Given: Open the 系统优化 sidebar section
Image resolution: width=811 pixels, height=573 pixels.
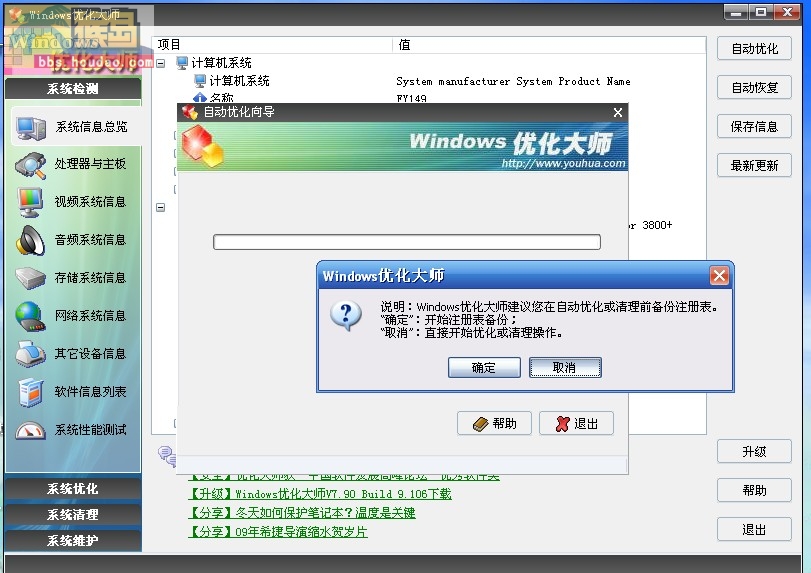Looking at the screenshot, I should point(73,489).
